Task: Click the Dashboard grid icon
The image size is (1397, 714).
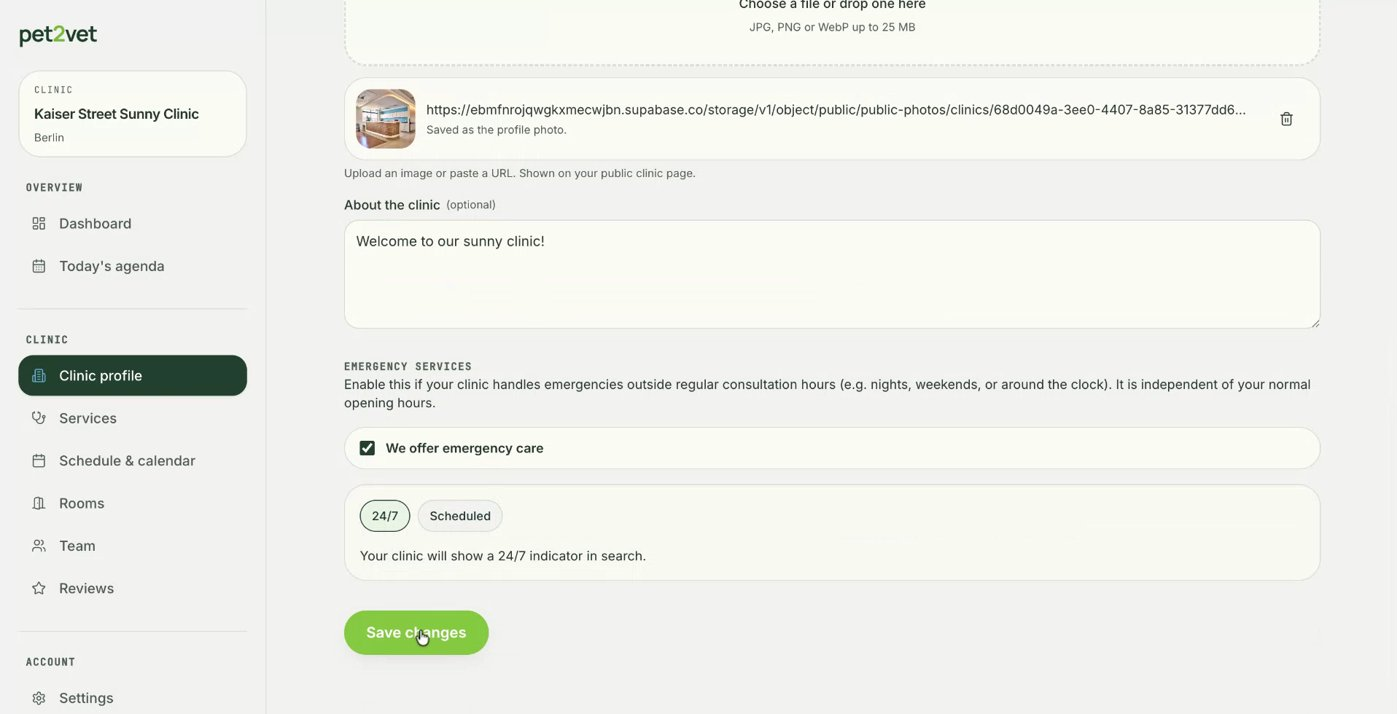Action: [x=39, y=223]
